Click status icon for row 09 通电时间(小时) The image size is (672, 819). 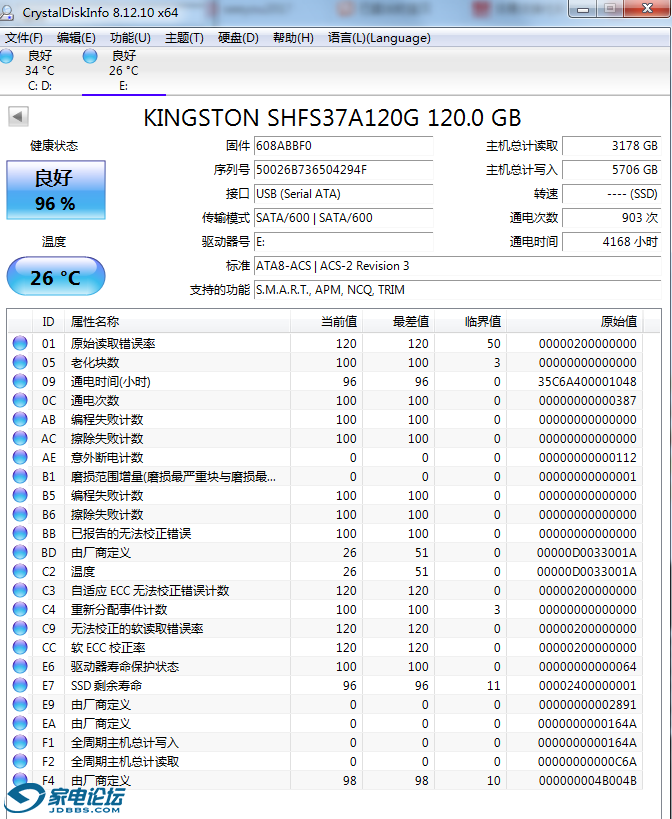coord(20,381)
